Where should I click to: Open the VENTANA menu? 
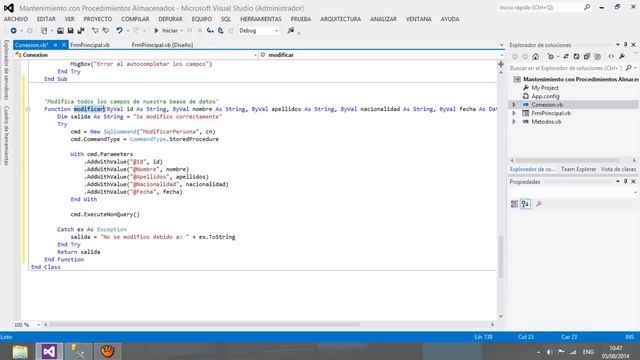click(418, 19)
